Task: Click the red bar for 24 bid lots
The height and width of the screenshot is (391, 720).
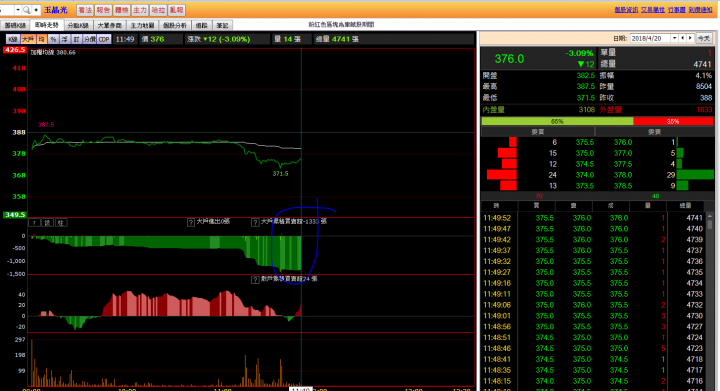Action: point(501,175)
